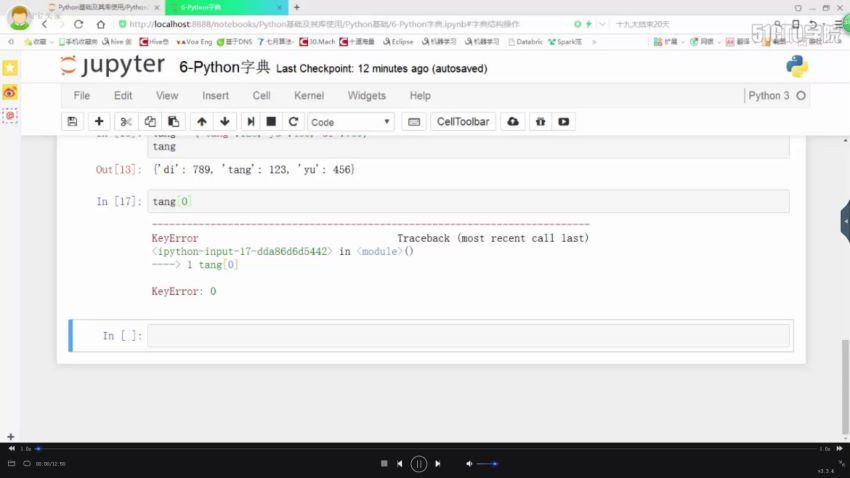Interrupt the kernel with the stop icon
850x478 pixels.
point(272,122)
